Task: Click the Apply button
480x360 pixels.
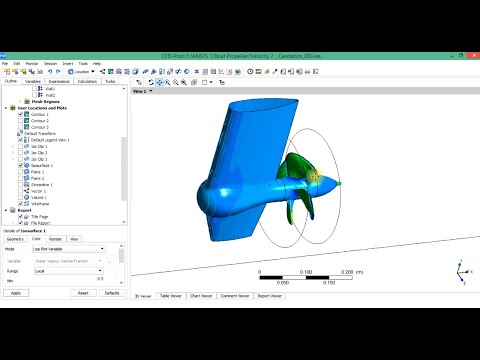Action: pyautogui.click(x=16, y=293)
